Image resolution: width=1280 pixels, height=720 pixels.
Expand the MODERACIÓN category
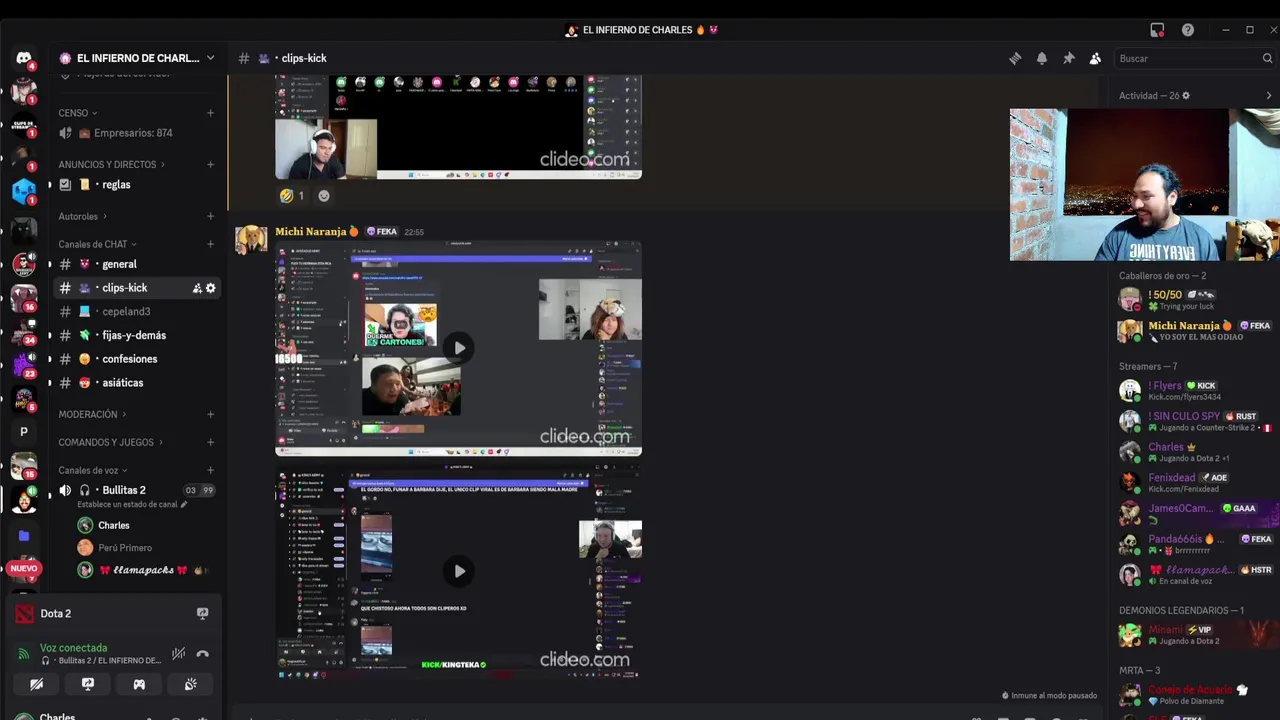(93, 414)
